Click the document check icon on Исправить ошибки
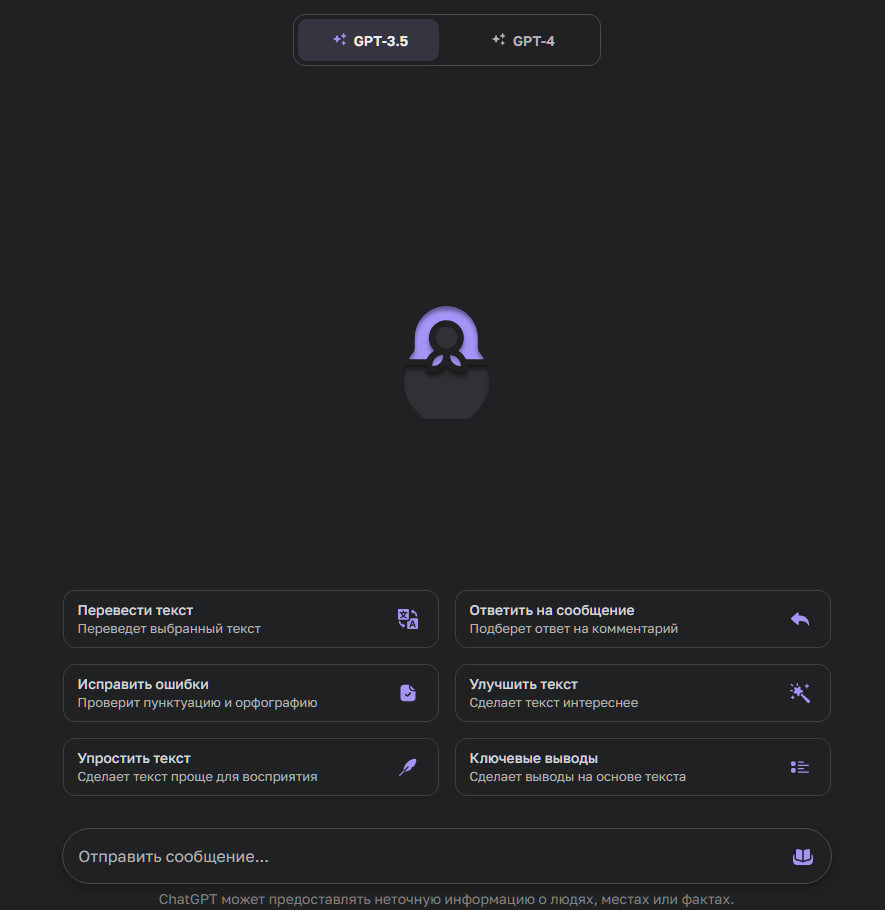885x910 pixels. [x=408, y=692]
